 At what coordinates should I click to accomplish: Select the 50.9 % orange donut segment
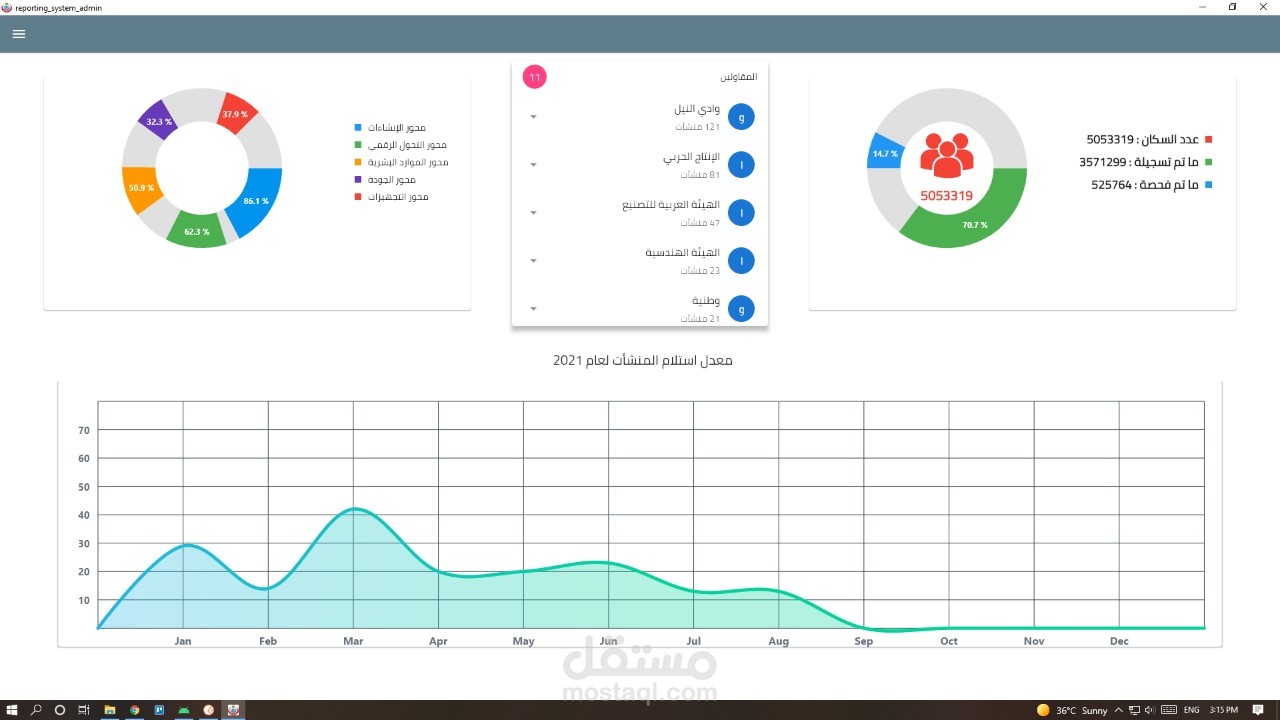(140, 189)
